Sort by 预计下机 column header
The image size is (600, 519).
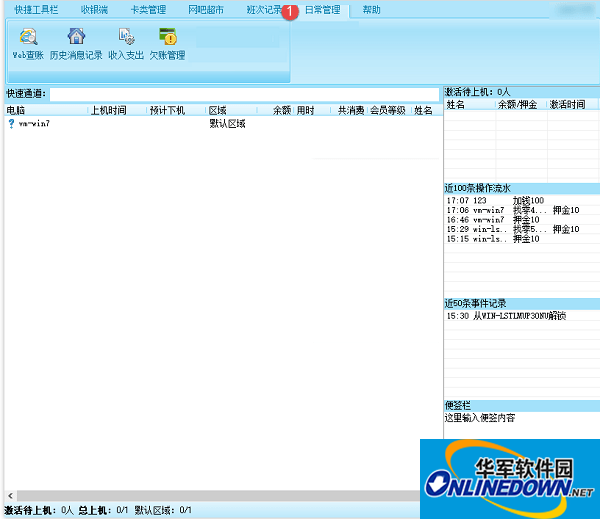click(x=176, y=110)
